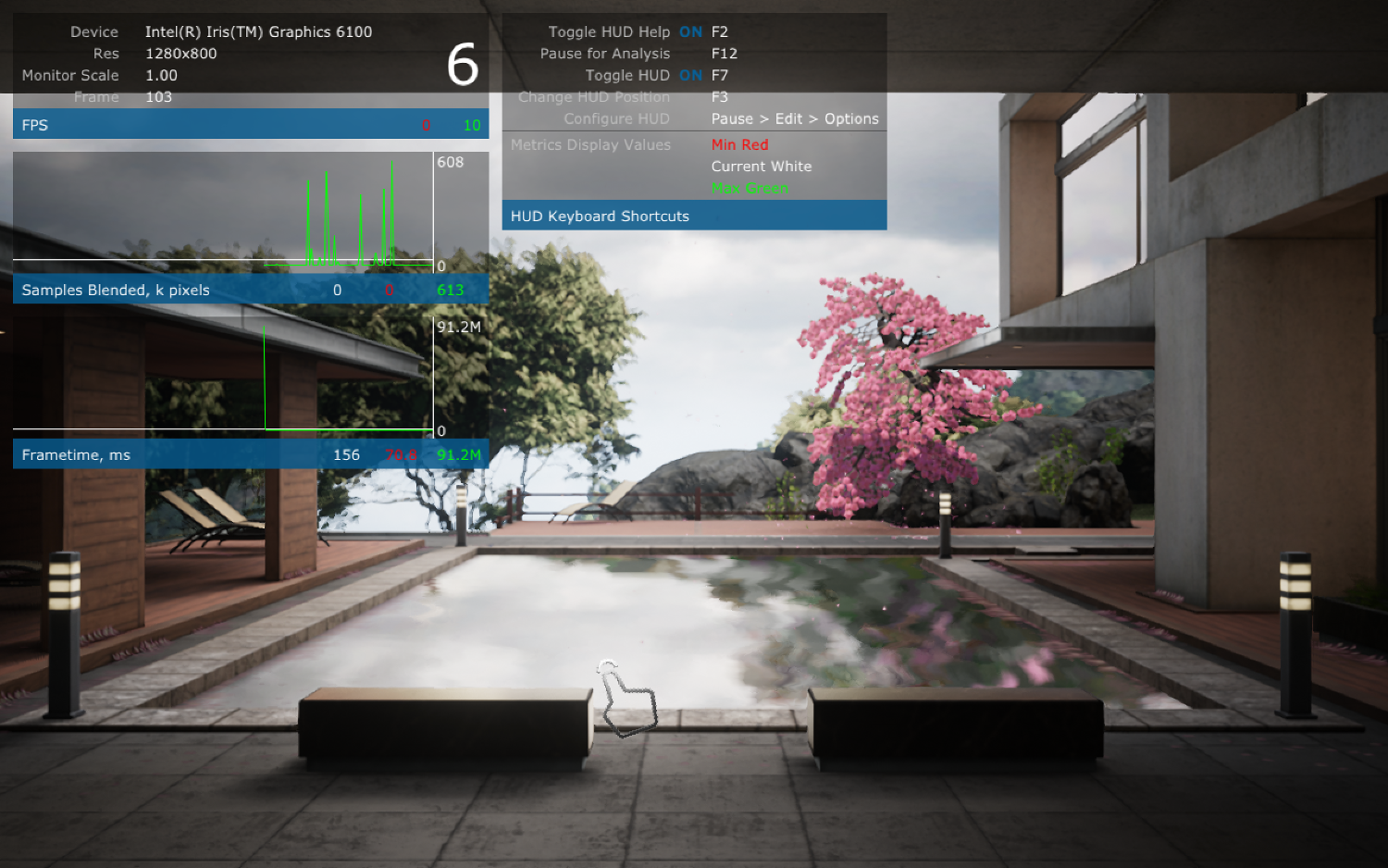Click the red 70.8 min frametime value

point(401,454)
